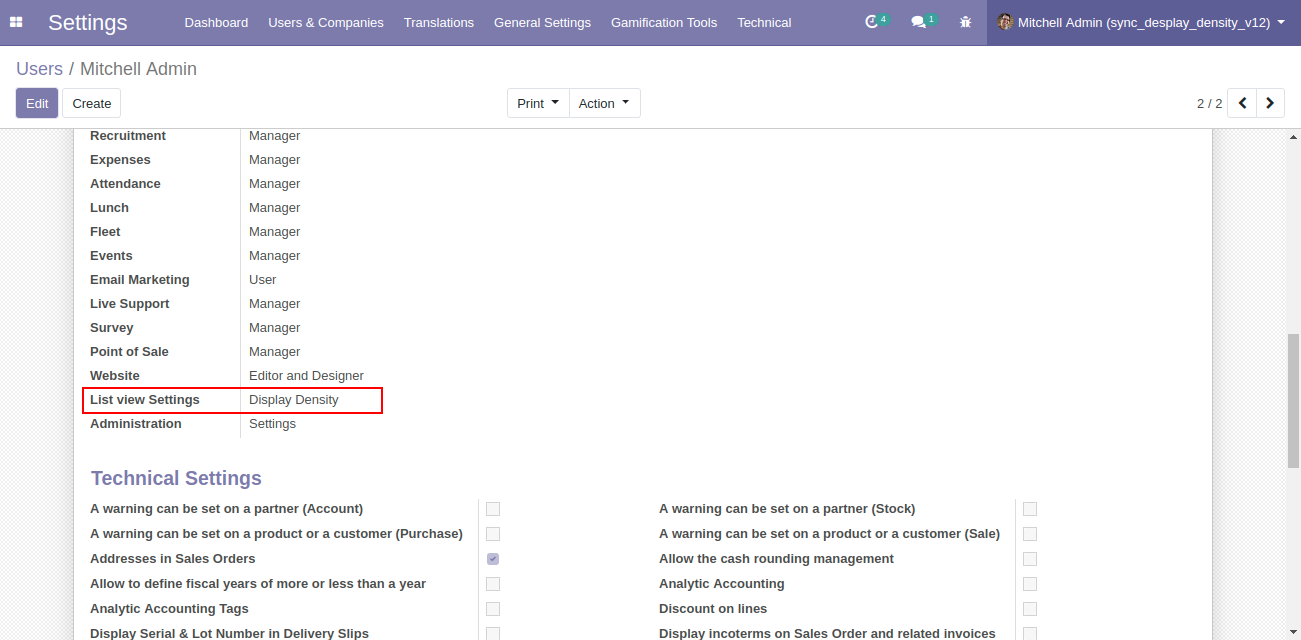Toggle warning on a partner (Account) checkbox
The image size is (1301, 640).
493,509
